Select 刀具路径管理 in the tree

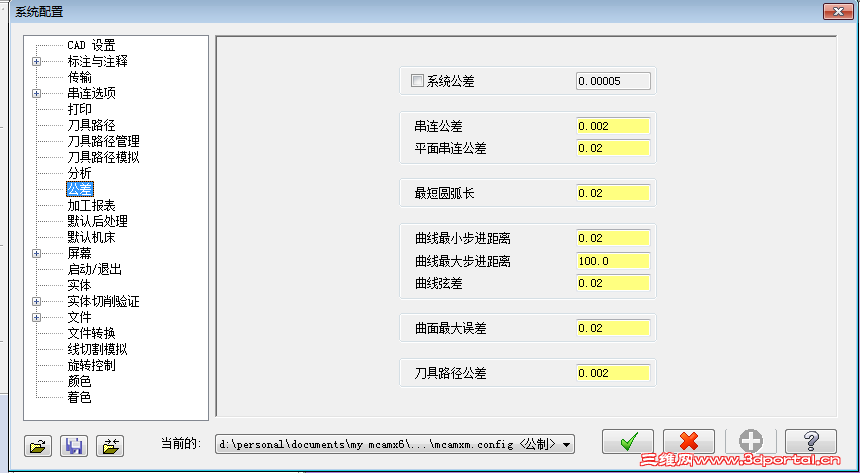click(103, 141)
